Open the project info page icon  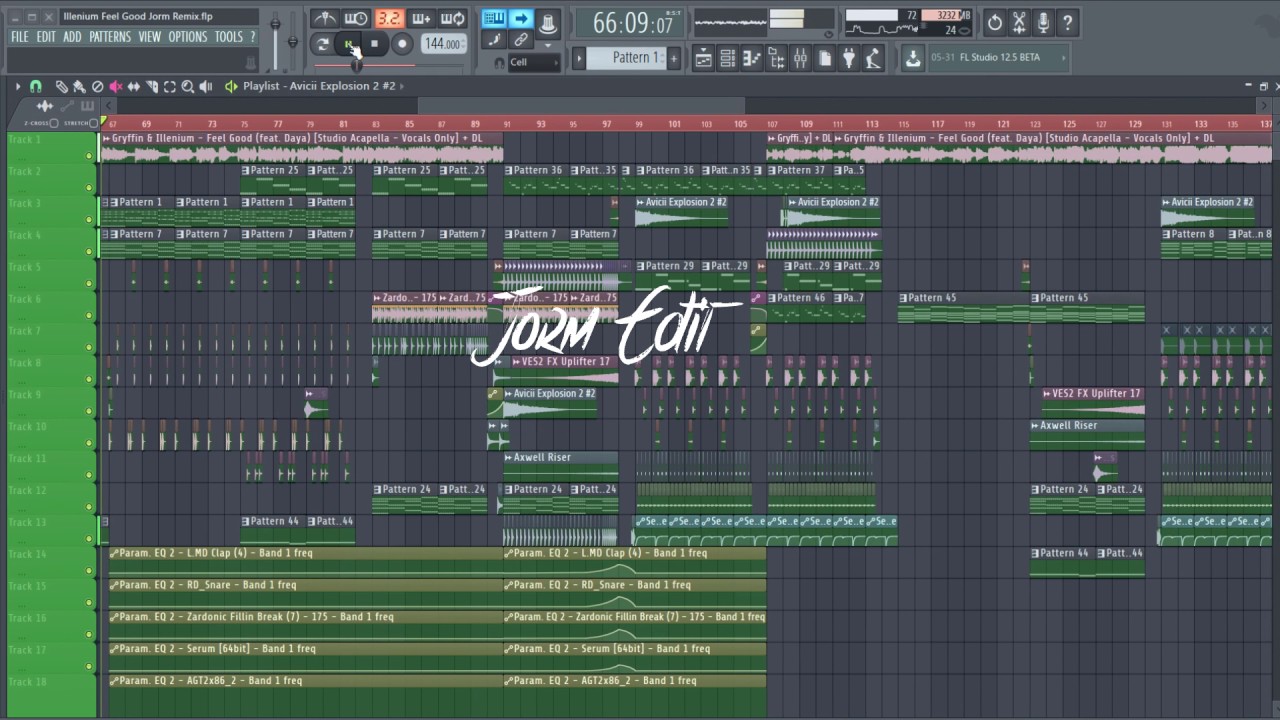[824, 59]
